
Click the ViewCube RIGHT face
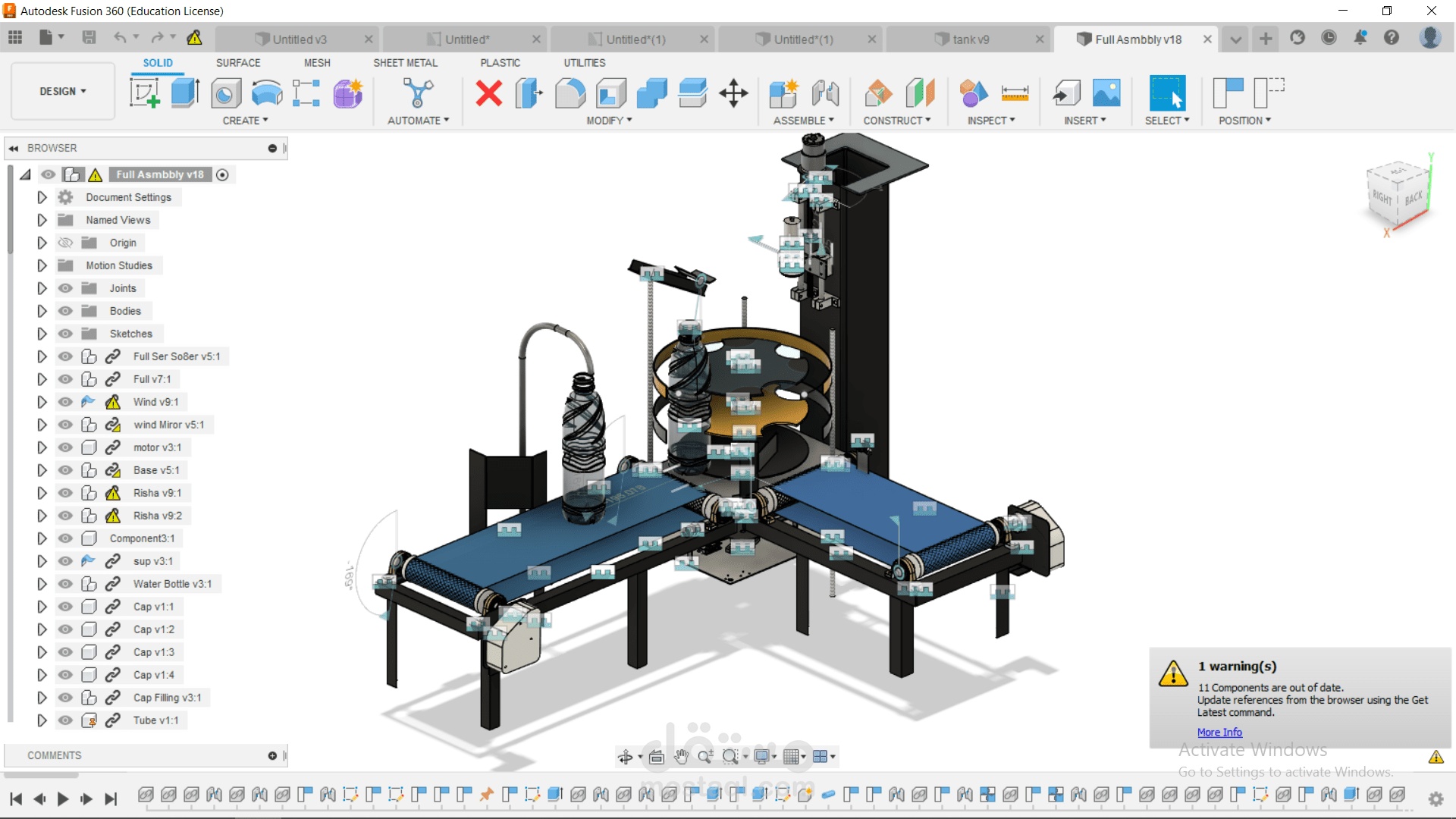tap(1382, 197)
